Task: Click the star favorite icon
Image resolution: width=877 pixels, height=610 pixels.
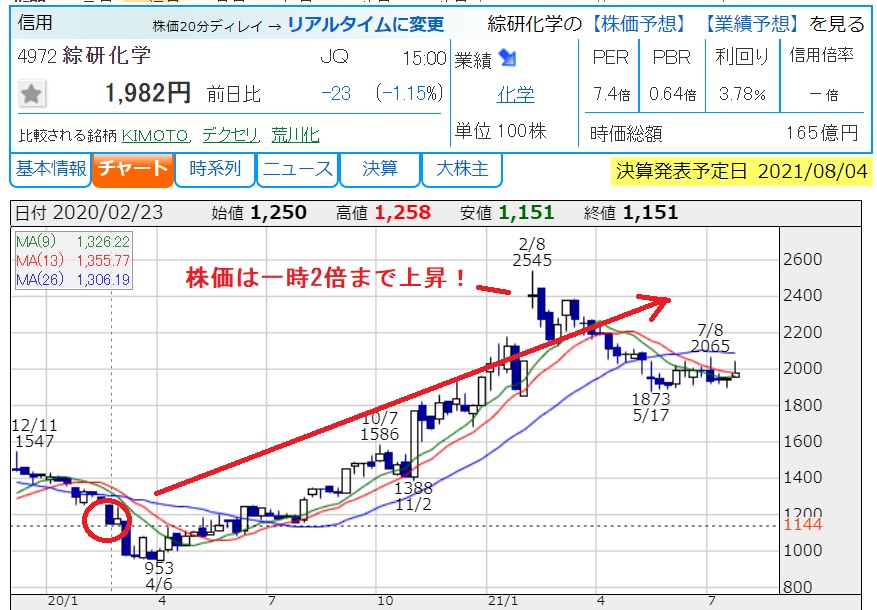Action: coord(31,93)
